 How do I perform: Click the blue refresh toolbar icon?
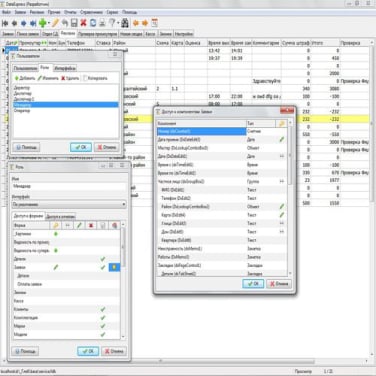(93, 23)
